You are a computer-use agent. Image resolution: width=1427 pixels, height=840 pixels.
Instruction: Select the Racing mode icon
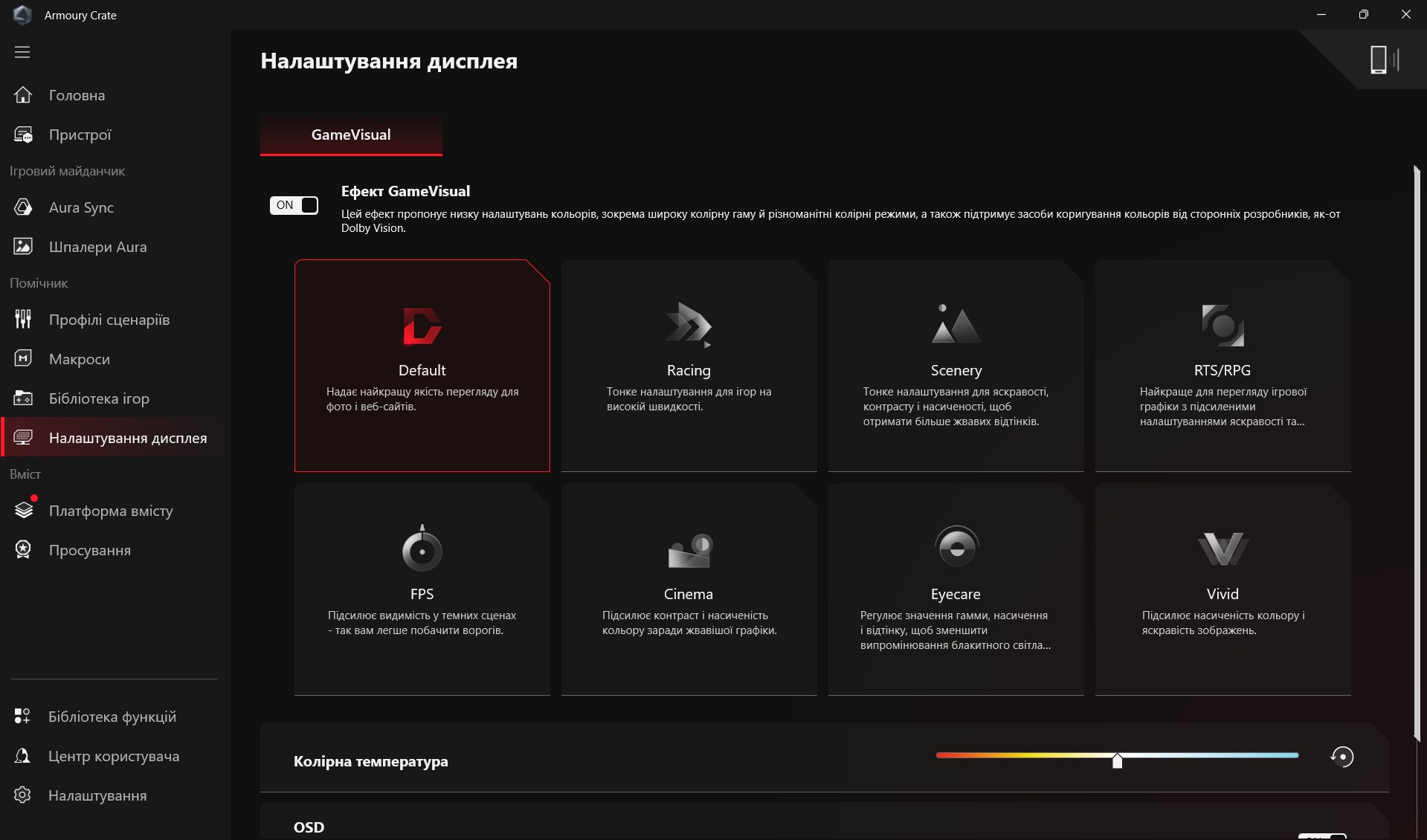[689, 325]
